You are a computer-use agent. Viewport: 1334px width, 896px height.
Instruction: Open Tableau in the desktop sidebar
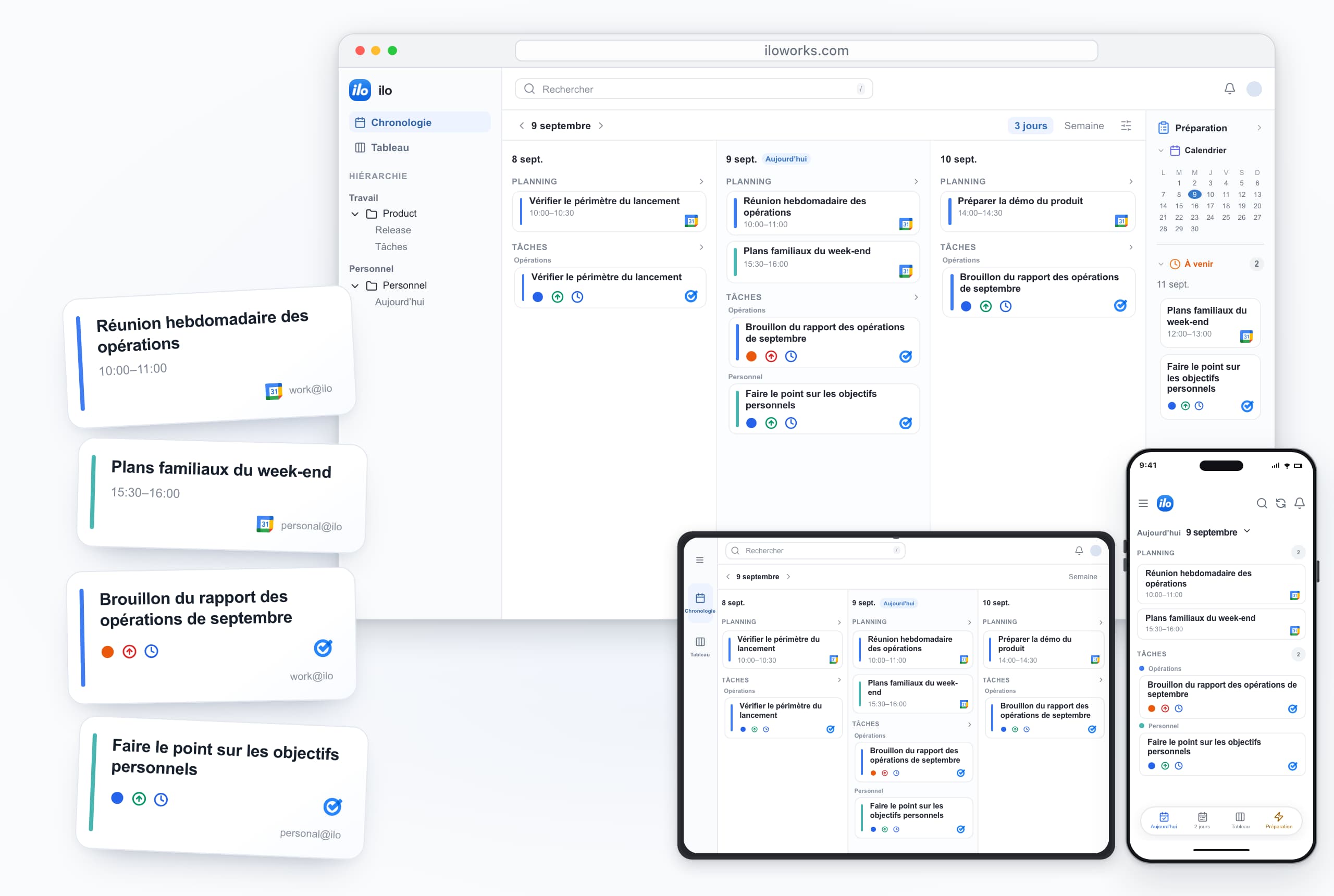click(419, 147)
